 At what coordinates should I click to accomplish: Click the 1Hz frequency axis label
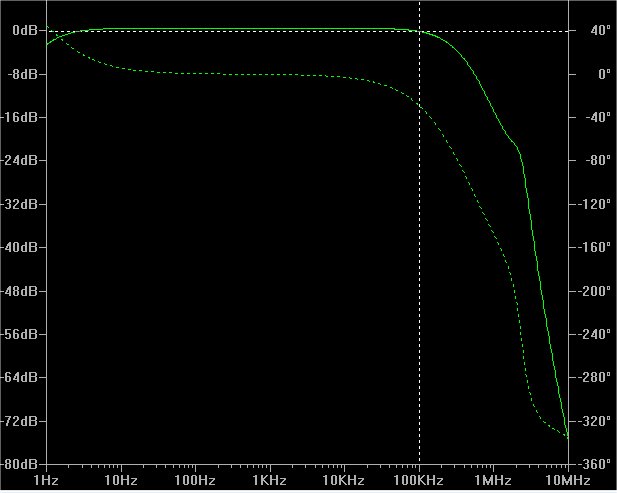(46, 480)
